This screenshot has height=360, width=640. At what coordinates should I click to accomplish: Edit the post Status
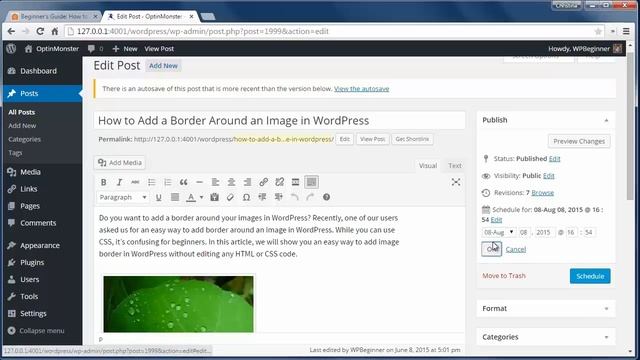pos(554,159)
